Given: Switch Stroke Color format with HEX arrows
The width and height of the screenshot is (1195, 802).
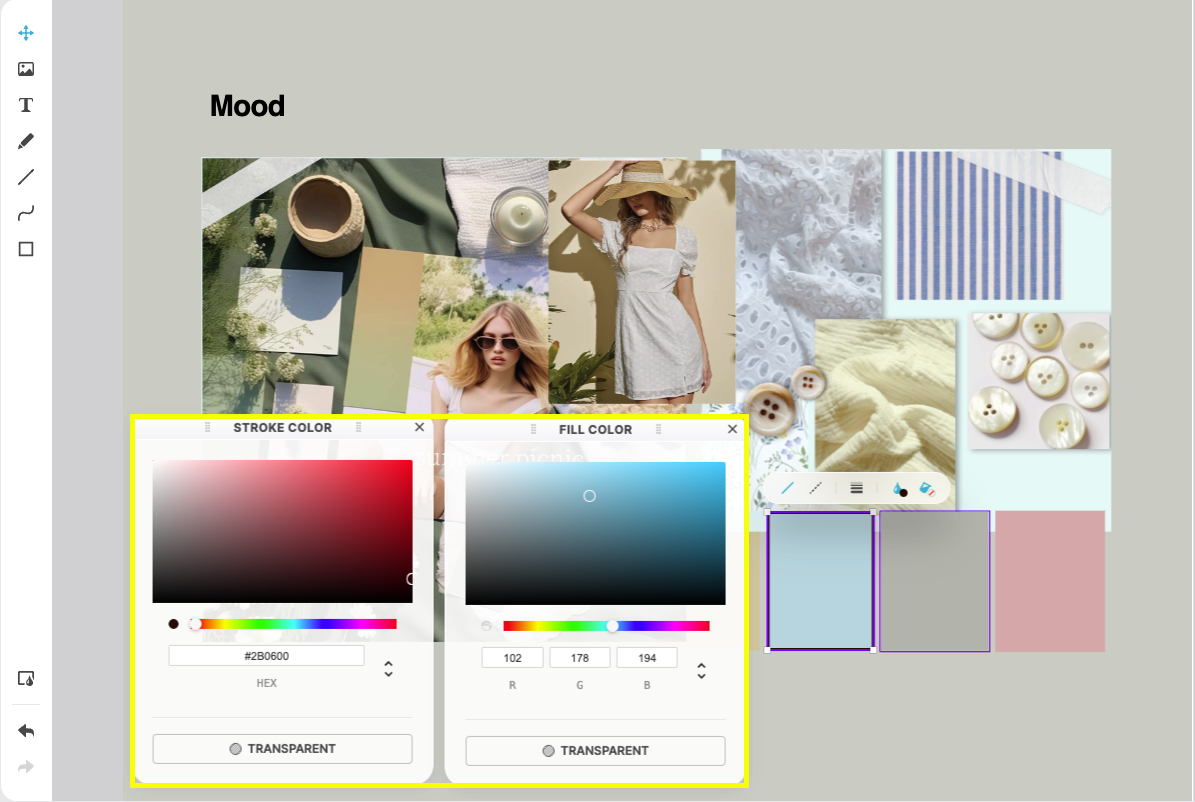Looking at the screenshot, I should coord(389,669).
